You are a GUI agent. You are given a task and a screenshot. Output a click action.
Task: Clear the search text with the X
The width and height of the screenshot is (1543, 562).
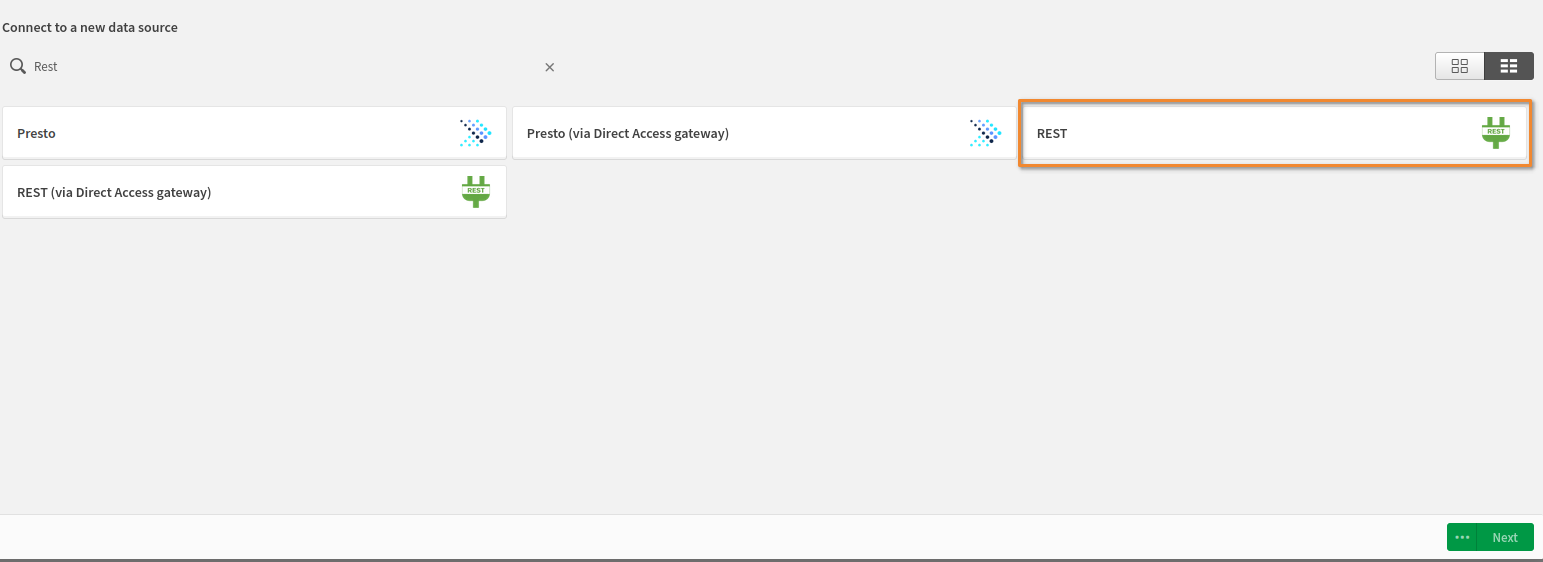[549, 67]
